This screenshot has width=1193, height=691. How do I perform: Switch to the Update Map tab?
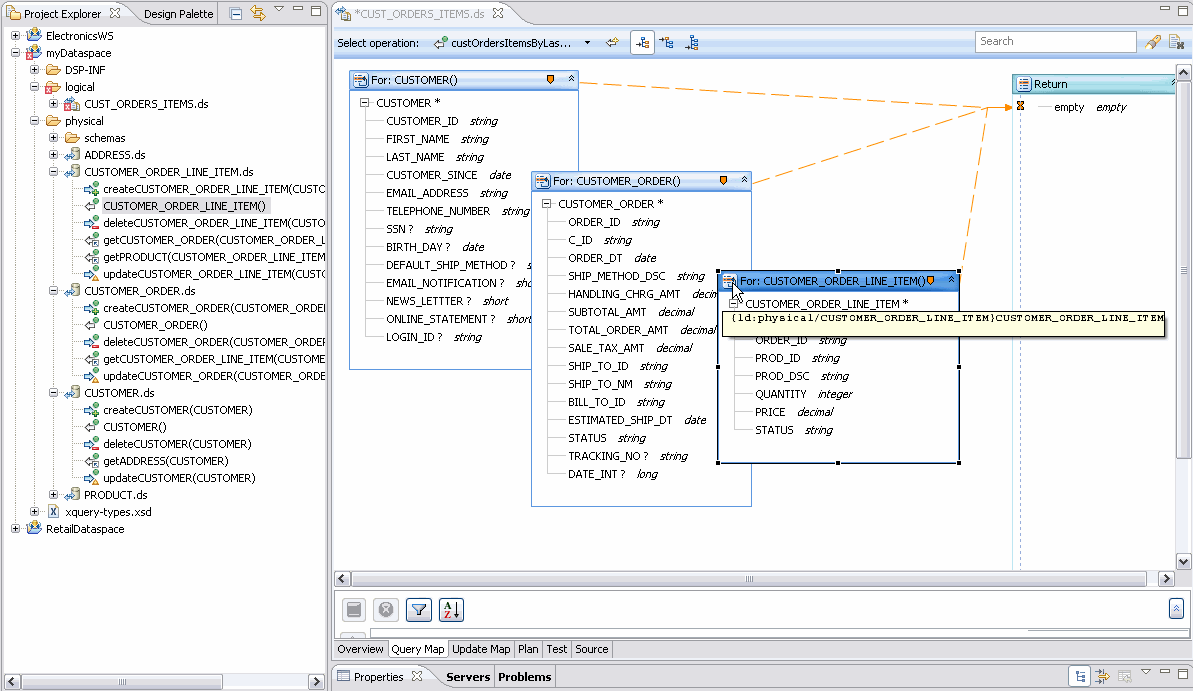[481, 649]
